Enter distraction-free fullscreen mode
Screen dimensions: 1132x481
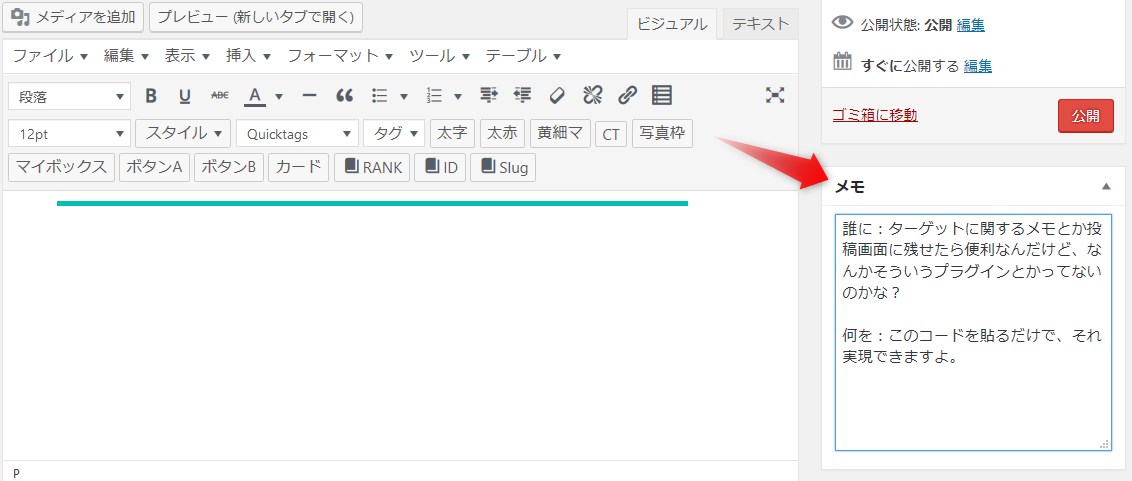point(775,95)
